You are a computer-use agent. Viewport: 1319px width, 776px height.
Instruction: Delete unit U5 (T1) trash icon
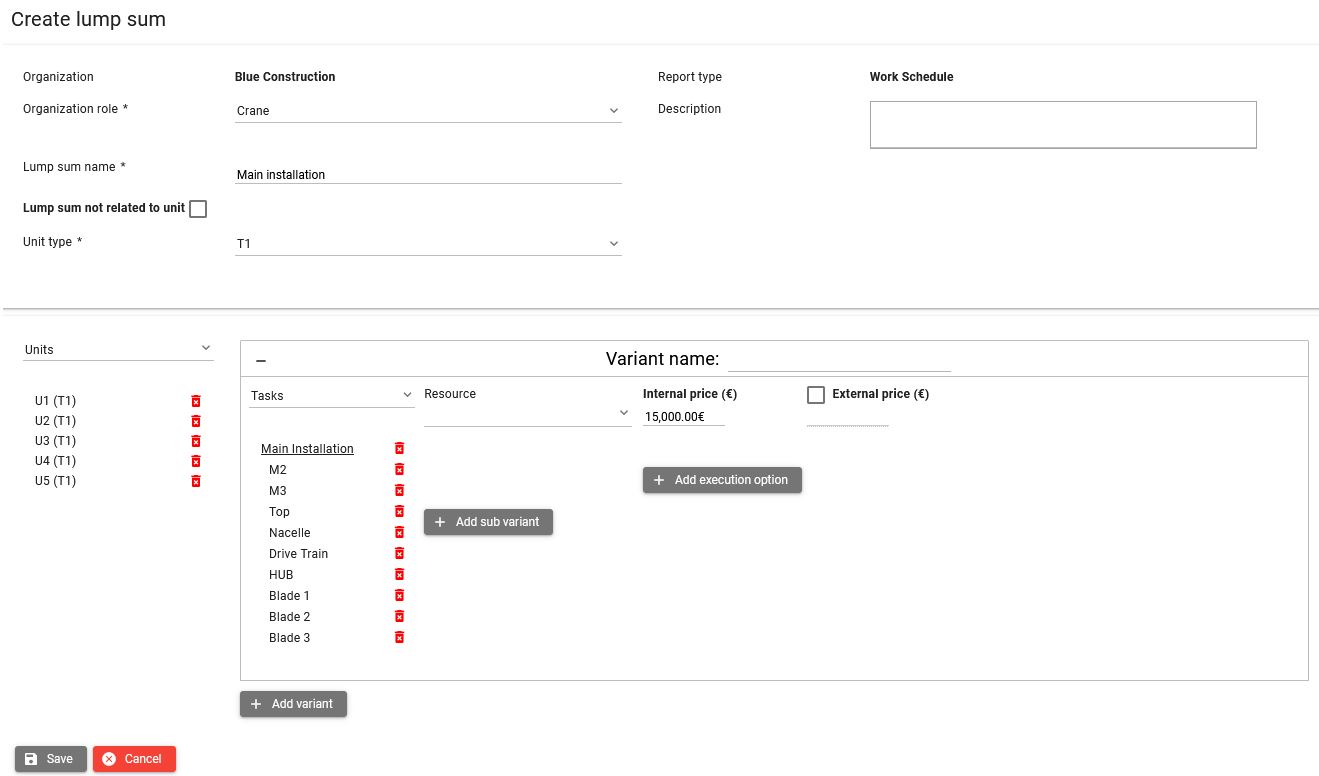pyautogui.click(x=196, y=481)
